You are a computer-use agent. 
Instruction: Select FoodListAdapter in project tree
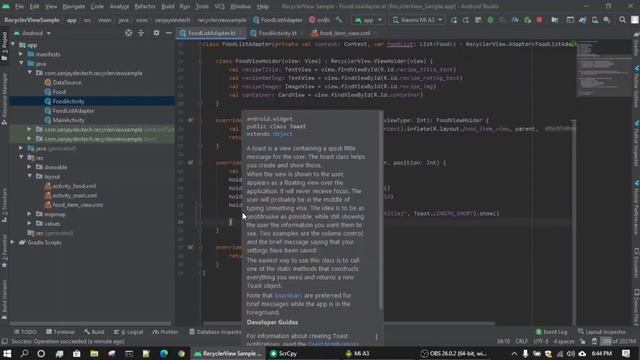point(73,111)
